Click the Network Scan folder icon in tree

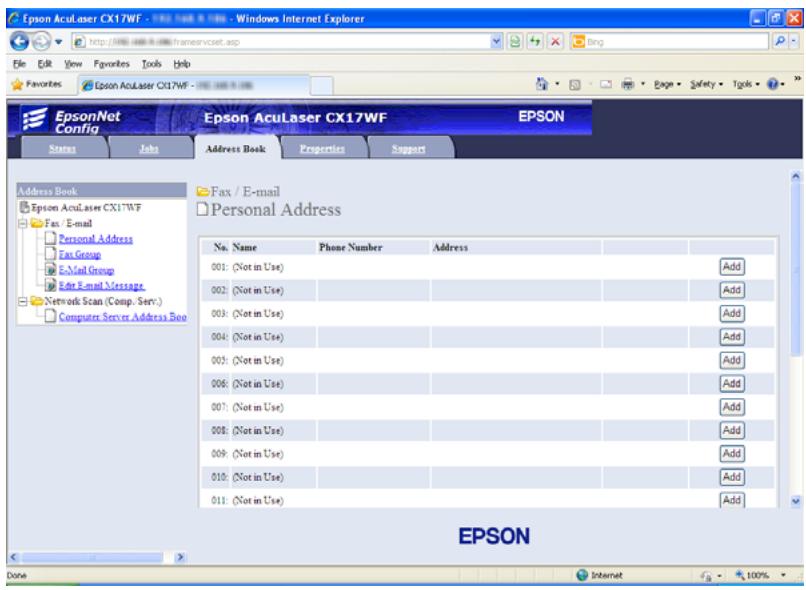pyautogui.click(x=36, y=301)
